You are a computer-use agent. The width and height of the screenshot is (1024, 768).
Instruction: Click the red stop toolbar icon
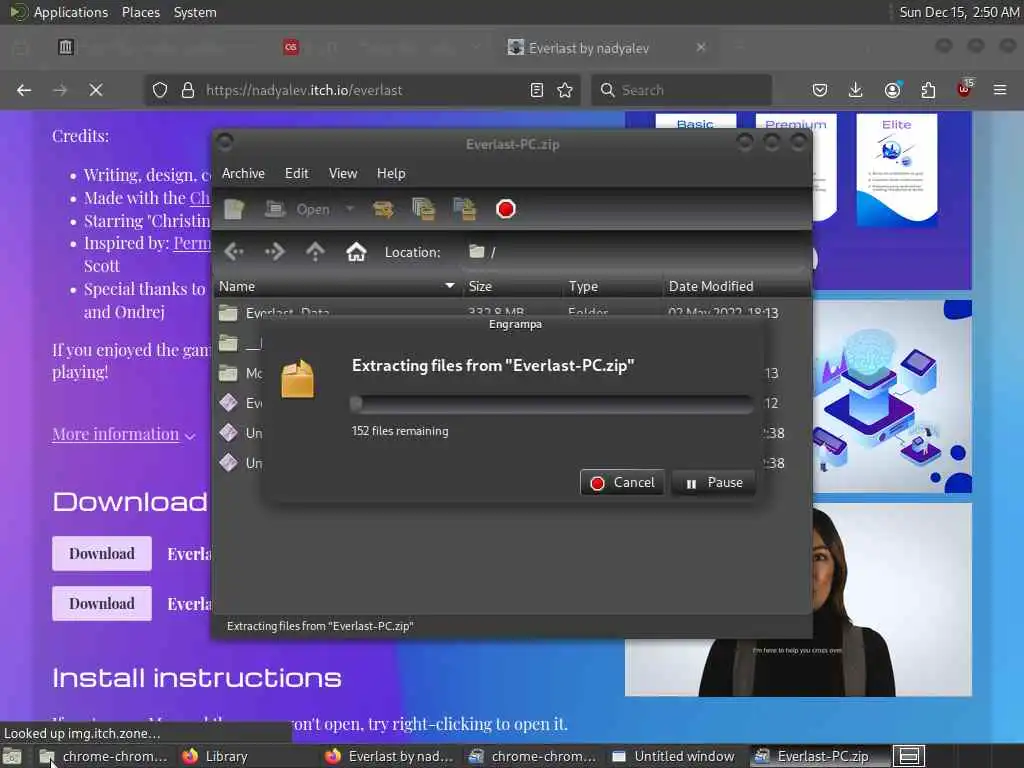pos(505,209)
